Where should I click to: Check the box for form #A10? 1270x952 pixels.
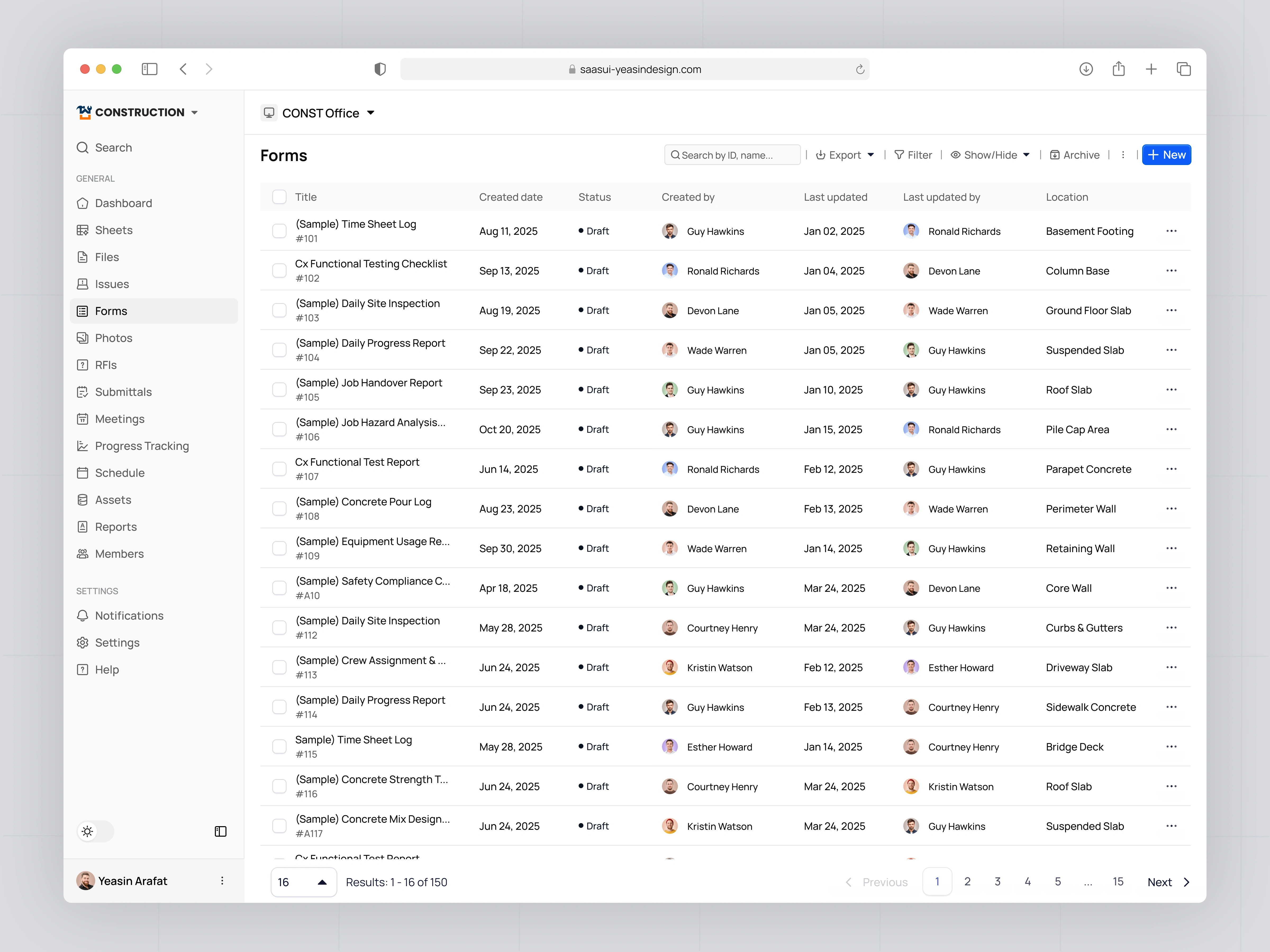click(279, 588)
